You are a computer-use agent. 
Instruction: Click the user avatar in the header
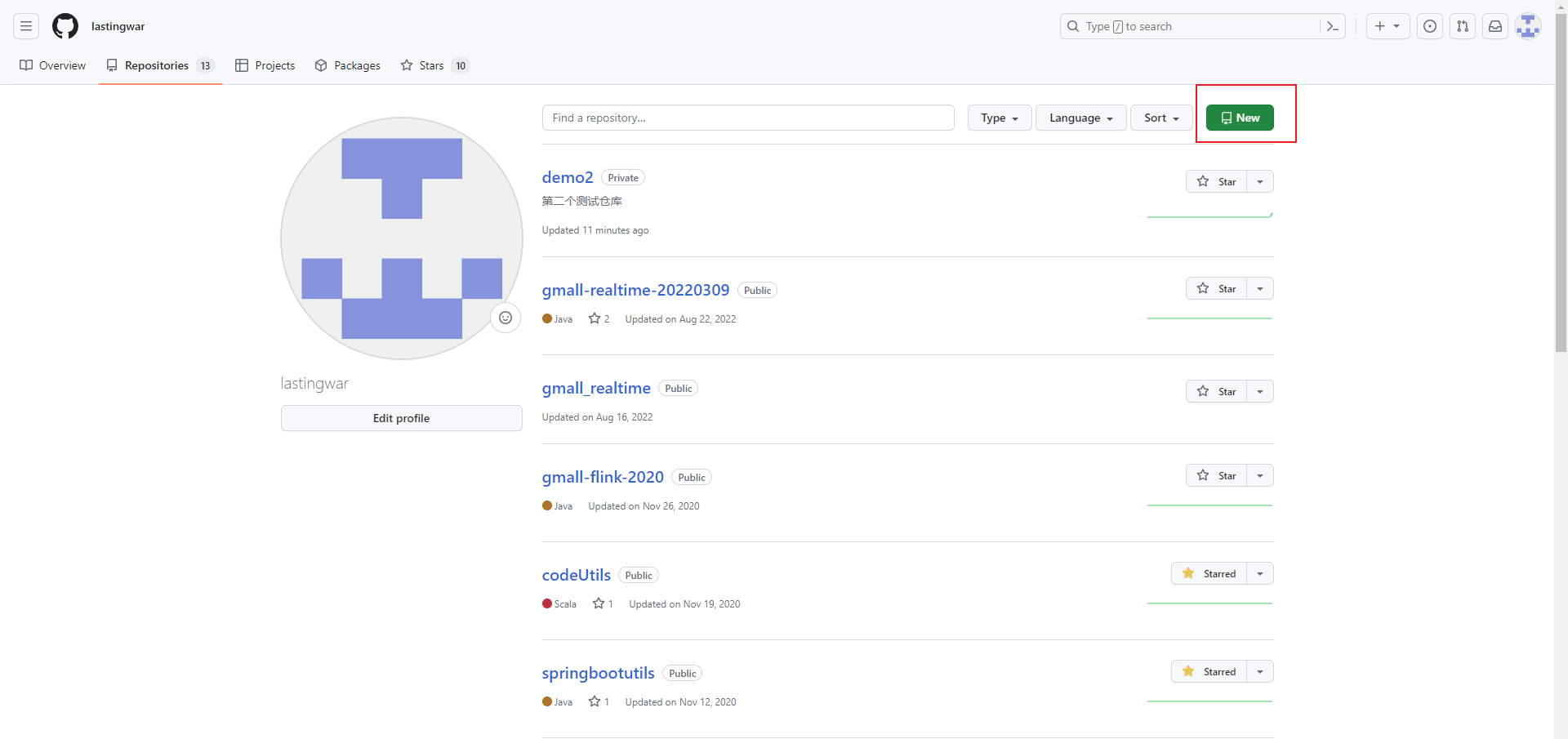1528,26
